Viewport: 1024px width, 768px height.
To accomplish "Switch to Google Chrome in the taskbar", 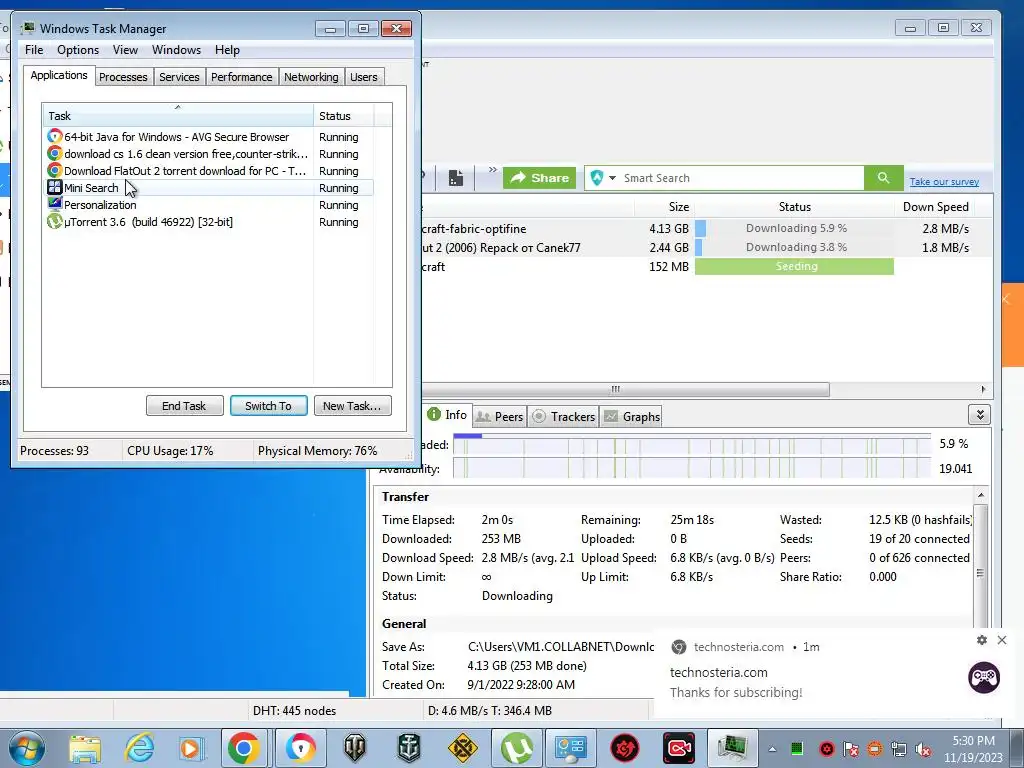I will click(x=244, y=748).
